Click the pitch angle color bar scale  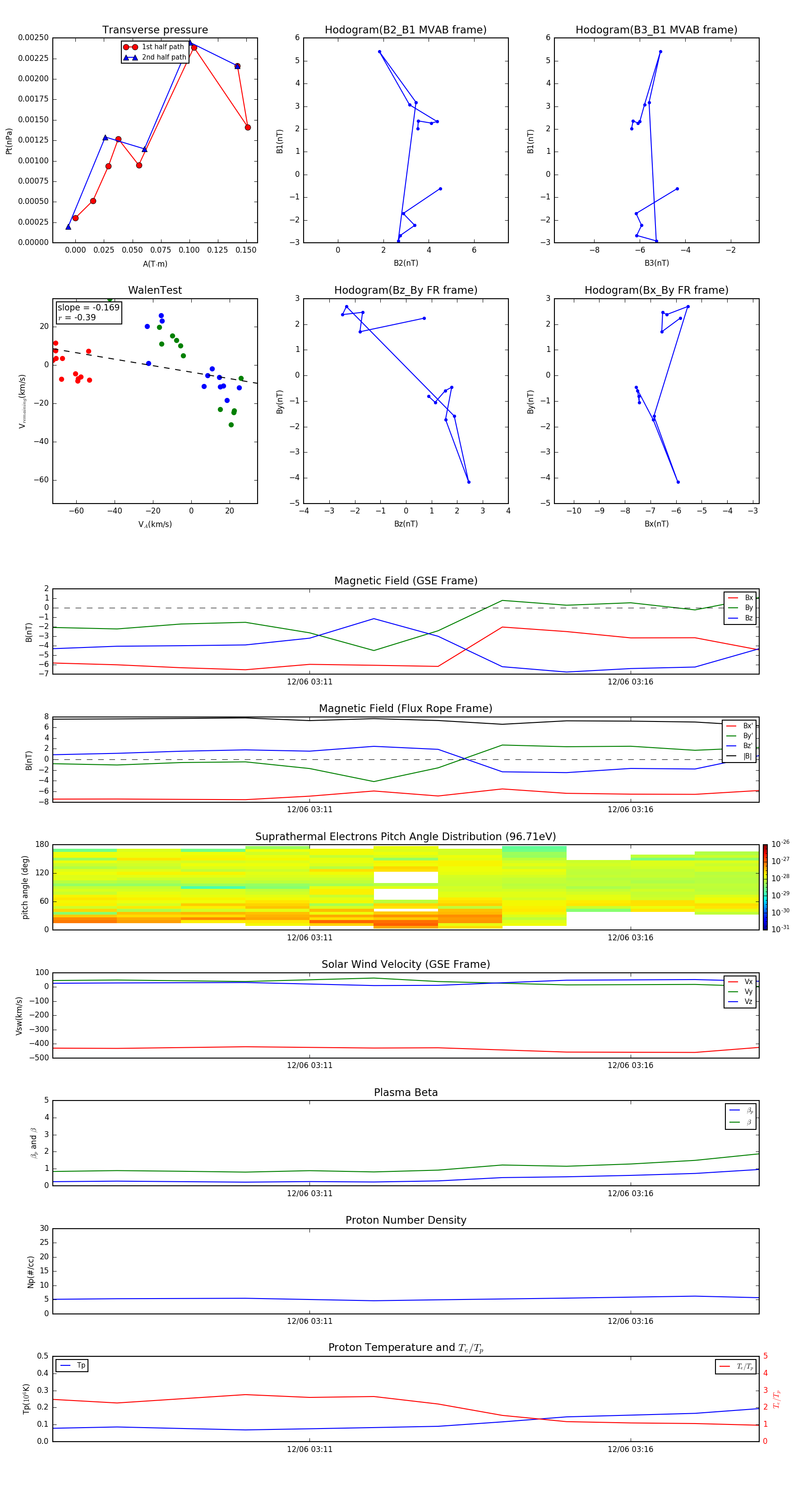point(765,887)
